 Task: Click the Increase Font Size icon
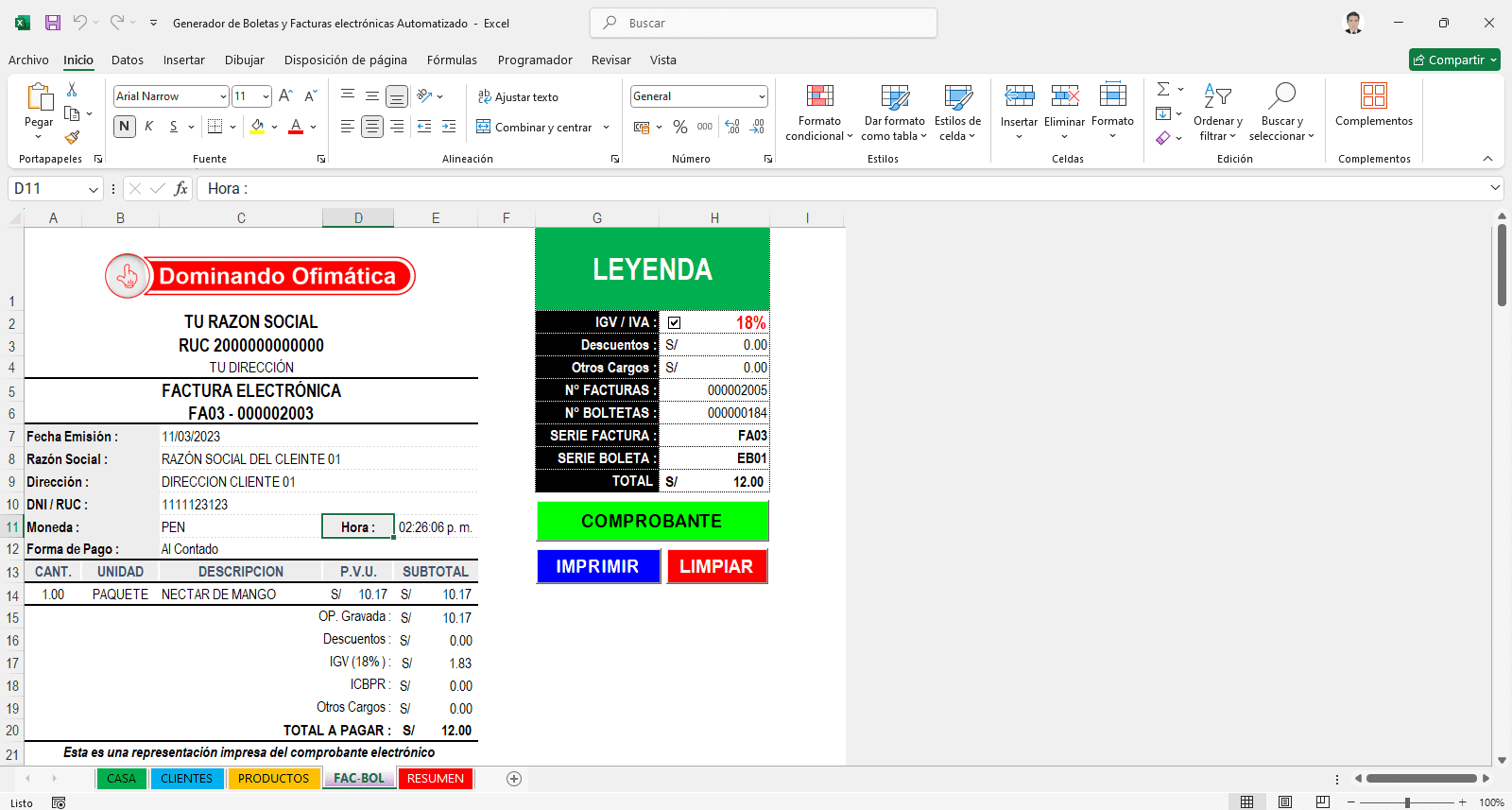pyautogui.click(x=285, y=96)
